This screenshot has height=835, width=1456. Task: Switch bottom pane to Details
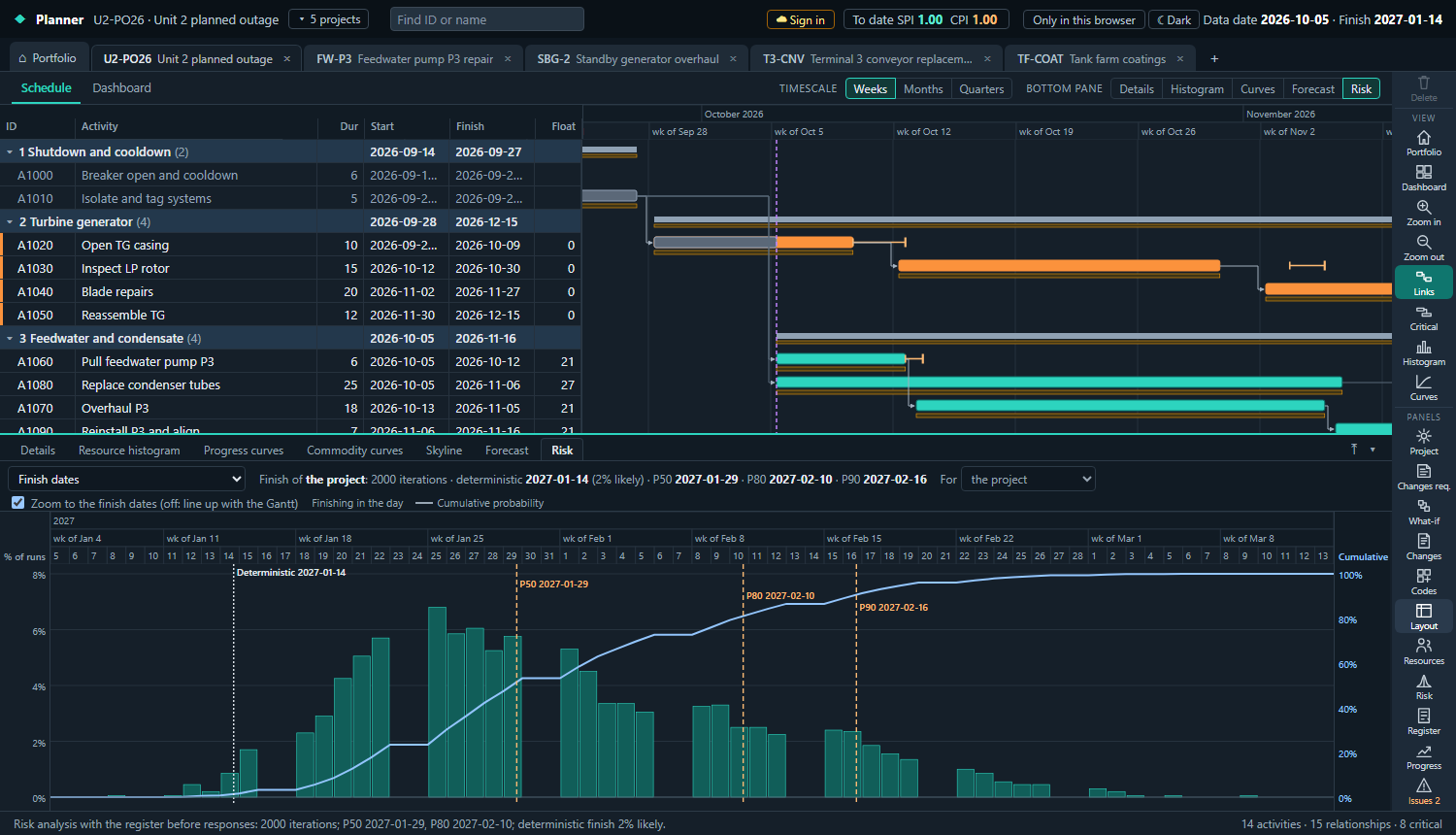pos(1137,88)
